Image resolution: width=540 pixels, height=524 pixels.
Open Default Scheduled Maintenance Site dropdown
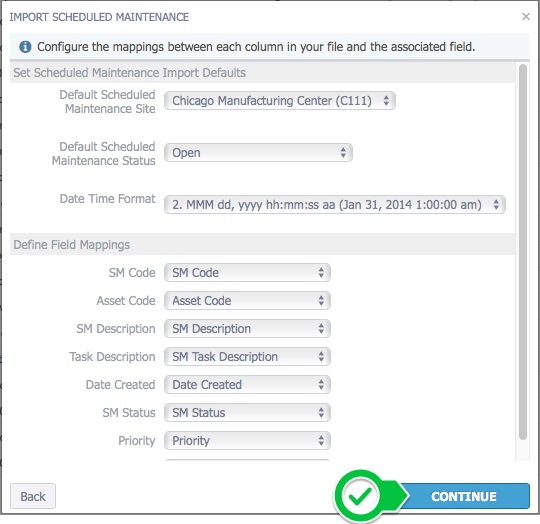(280, 101)
